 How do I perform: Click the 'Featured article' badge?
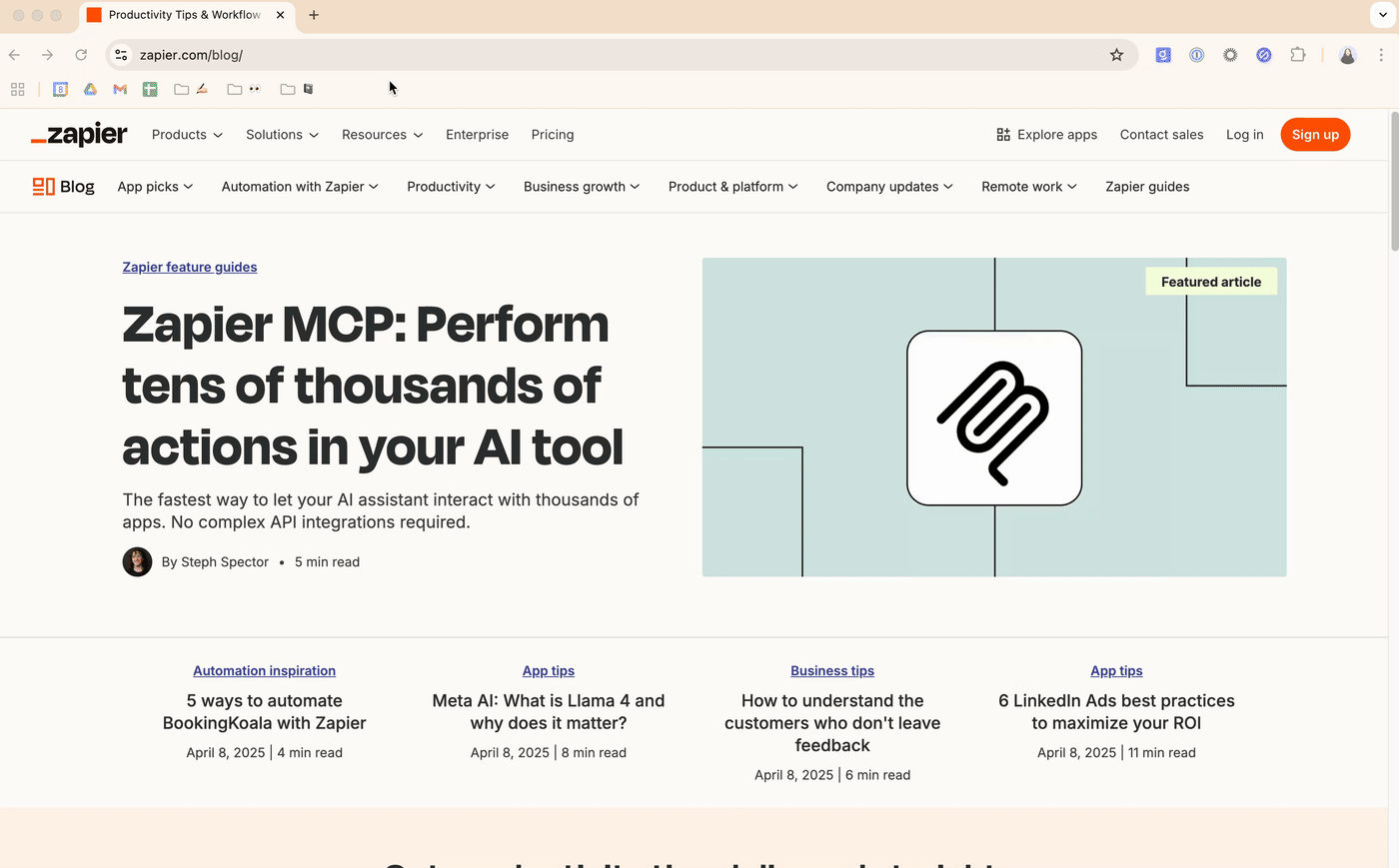1211,282
